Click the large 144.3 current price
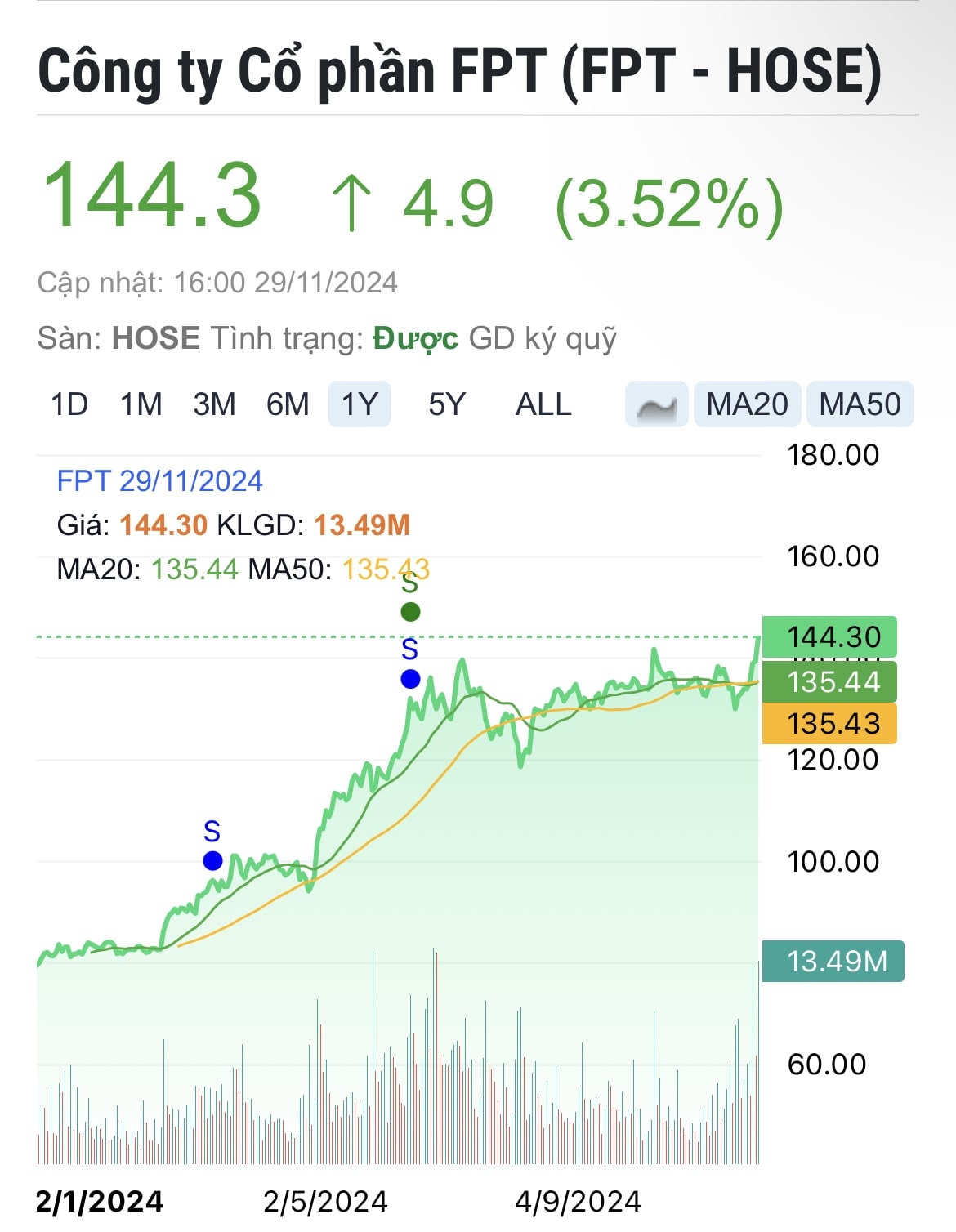The image size is (956, 1232). (x=152, y=194)
